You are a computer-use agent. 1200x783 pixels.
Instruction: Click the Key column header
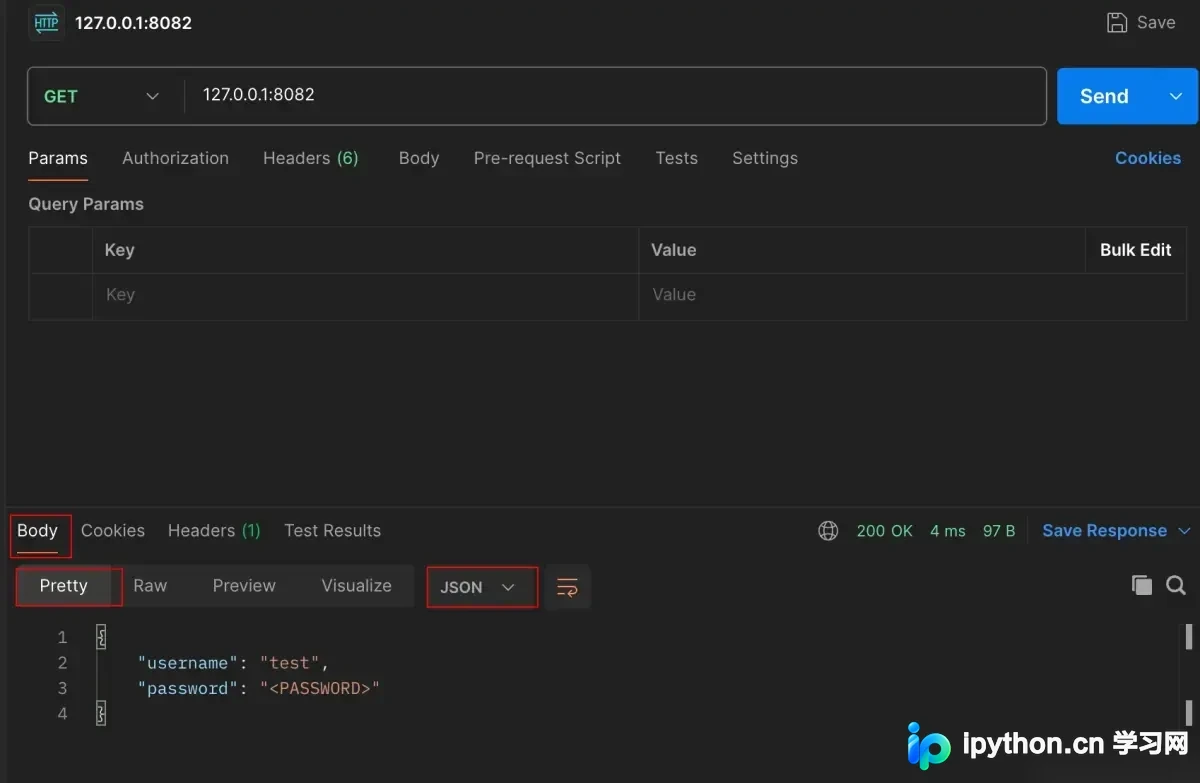click(120, 250)
